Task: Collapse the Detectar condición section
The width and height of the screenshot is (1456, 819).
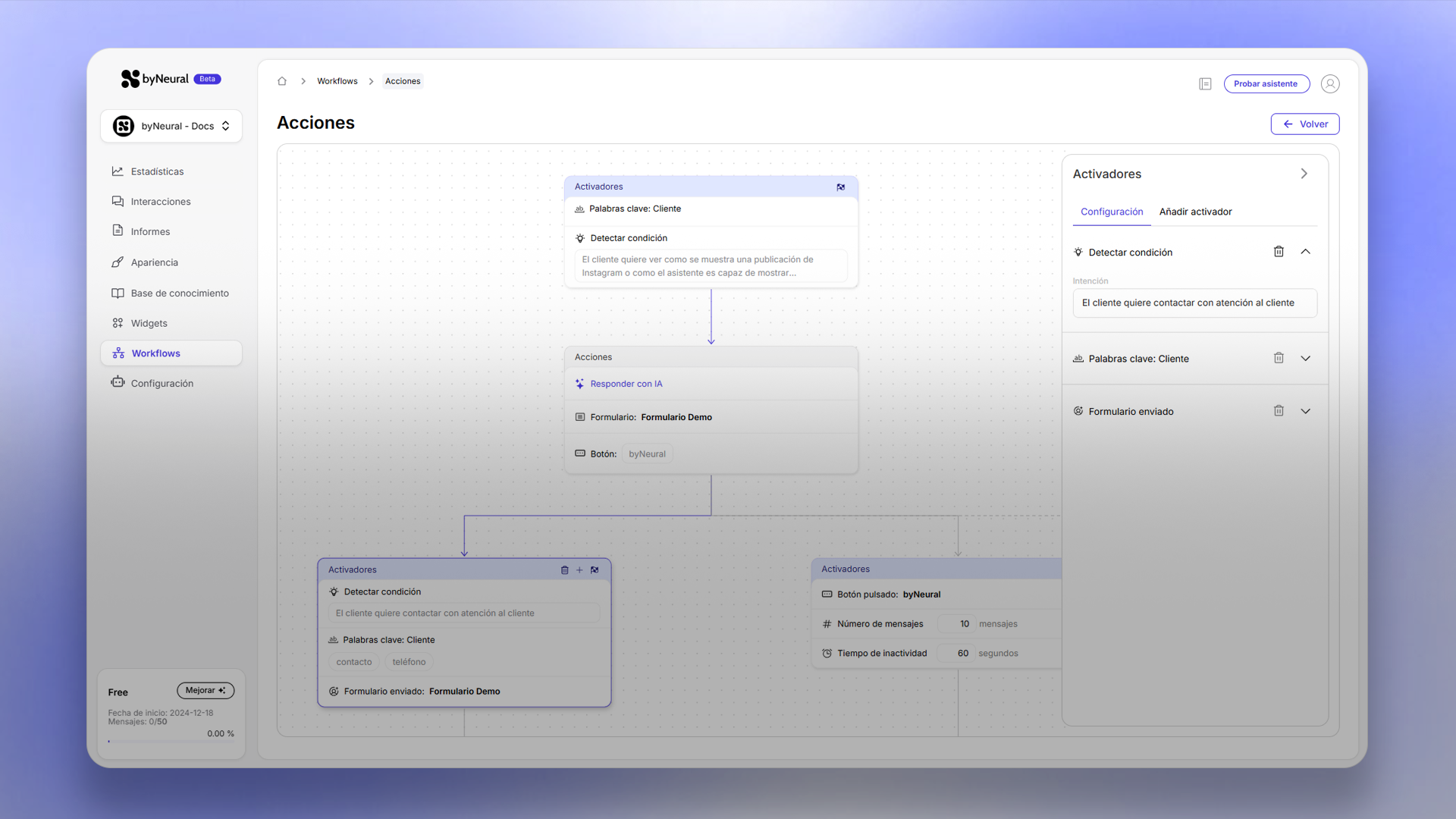Action: tap(1306, 252)
